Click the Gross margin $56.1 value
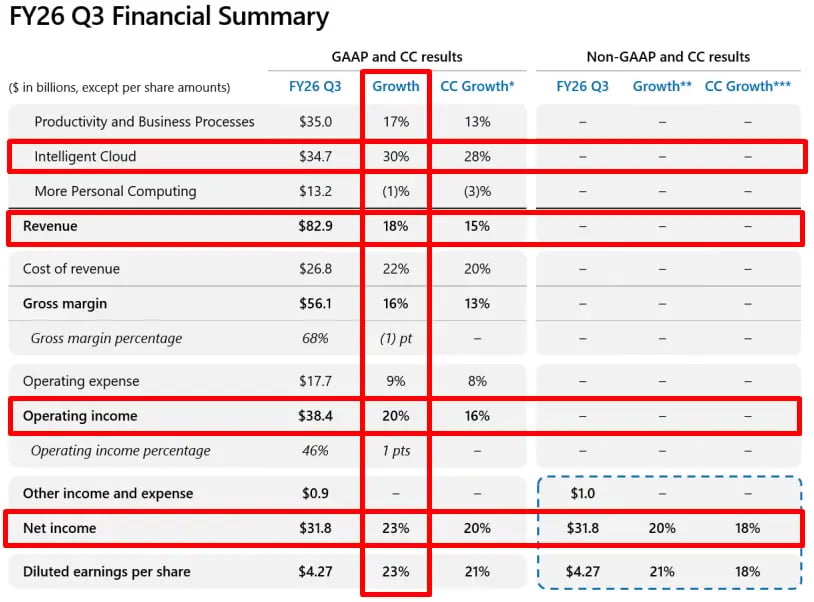 315,303
